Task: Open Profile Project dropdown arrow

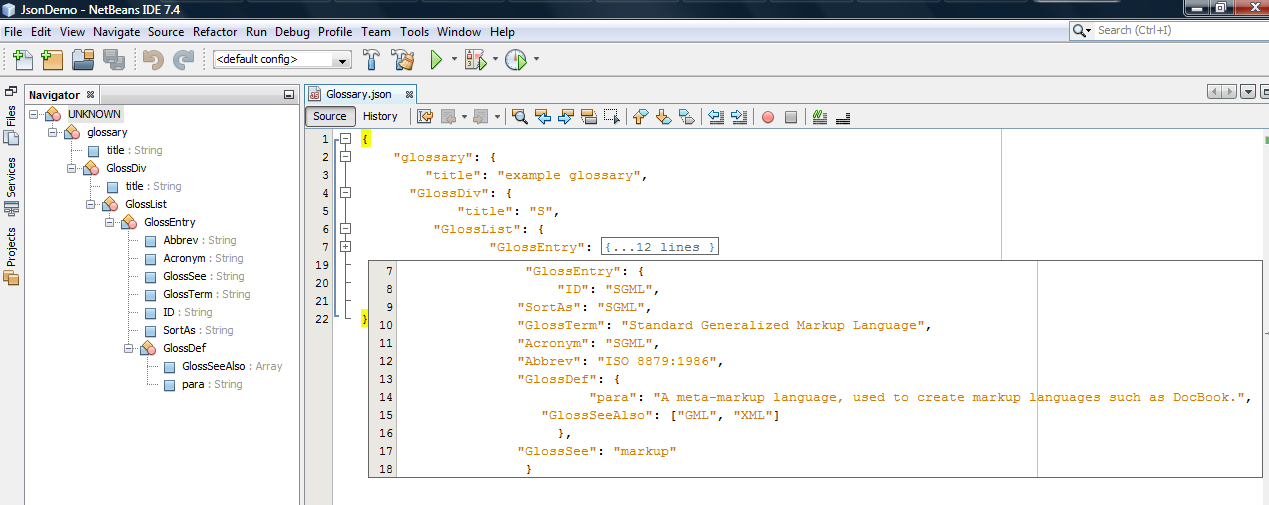Action: 536,60
